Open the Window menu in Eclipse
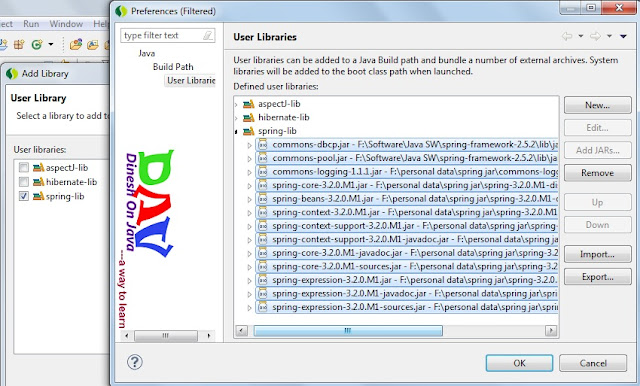Image resolution: width=640 pixels, height=386 pixels. [66, 24]
